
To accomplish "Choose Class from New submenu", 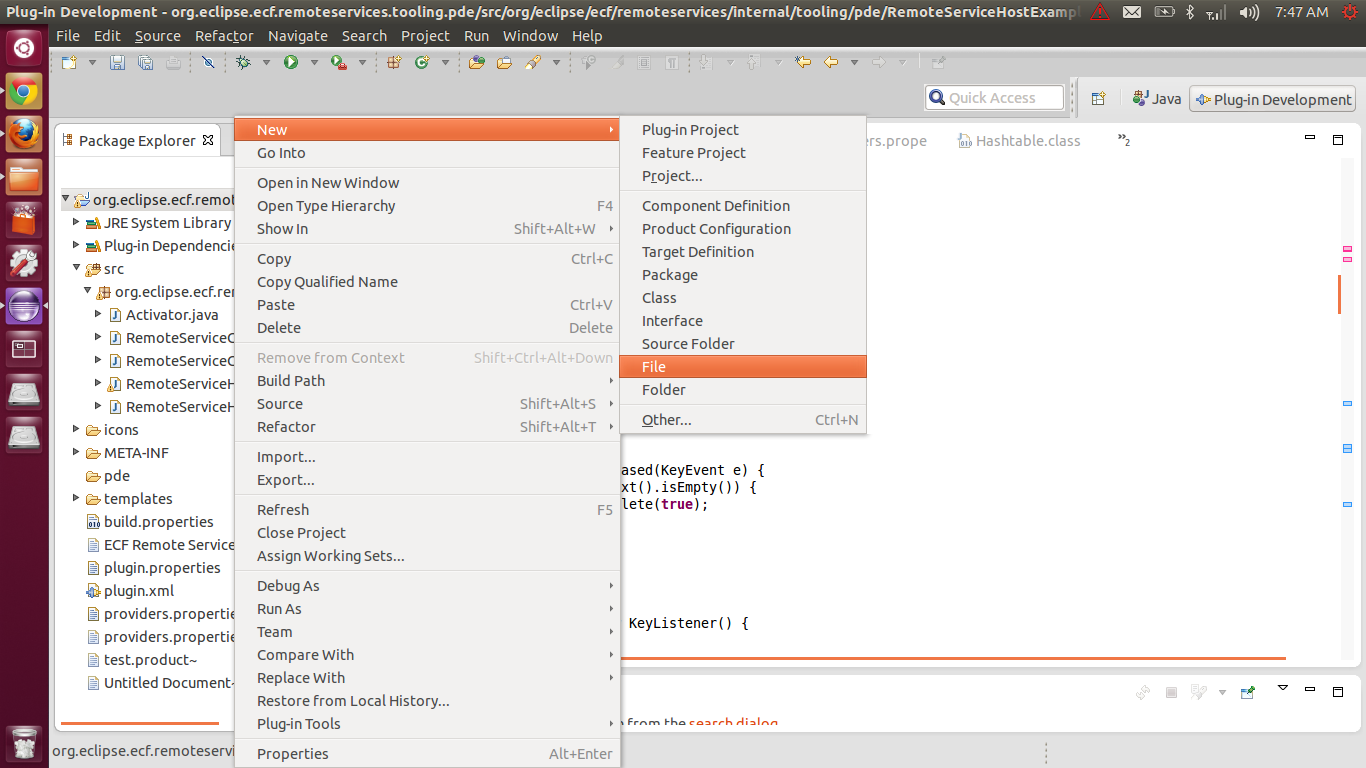I will [743, 297].
